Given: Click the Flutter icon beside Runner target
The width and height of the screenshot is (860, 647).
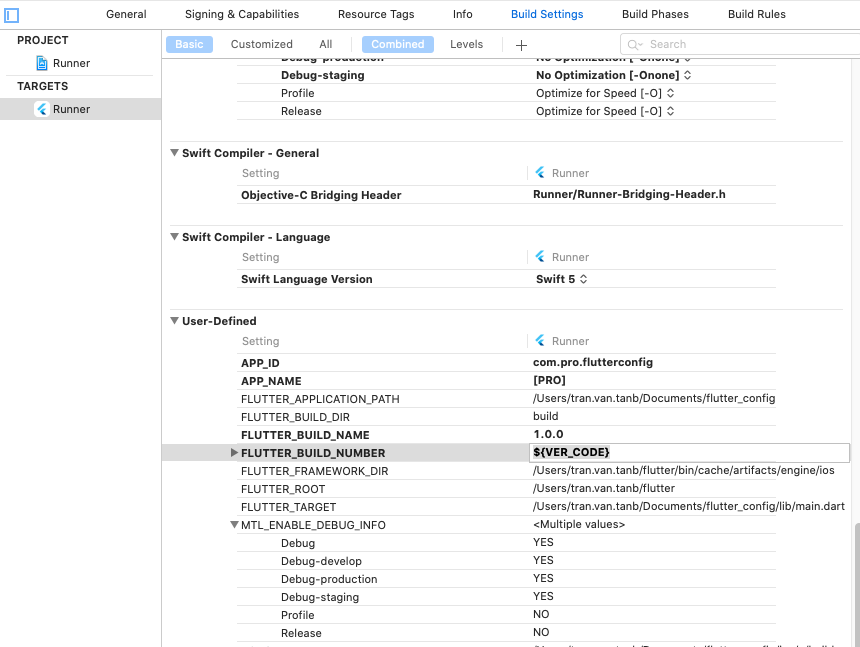Looking at the screenshot, I should [x=41, y=109].
